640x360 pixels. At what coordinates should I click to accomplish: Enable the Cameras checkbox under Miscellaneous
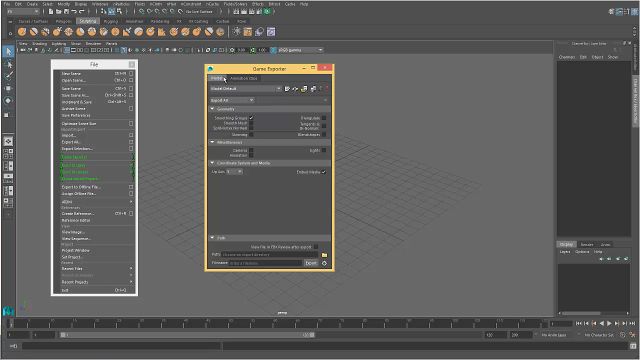click(x=251, y=150)
